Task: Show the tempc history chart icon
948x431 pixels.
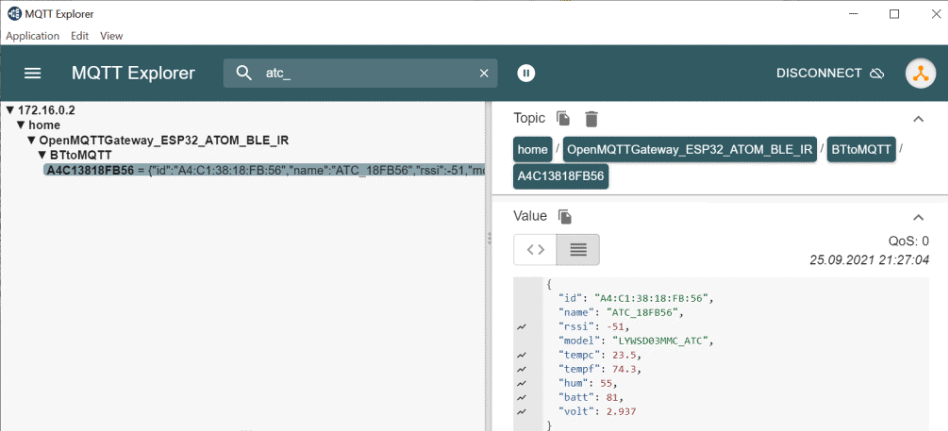Action: pyautogui.click(x=522, y=355)
